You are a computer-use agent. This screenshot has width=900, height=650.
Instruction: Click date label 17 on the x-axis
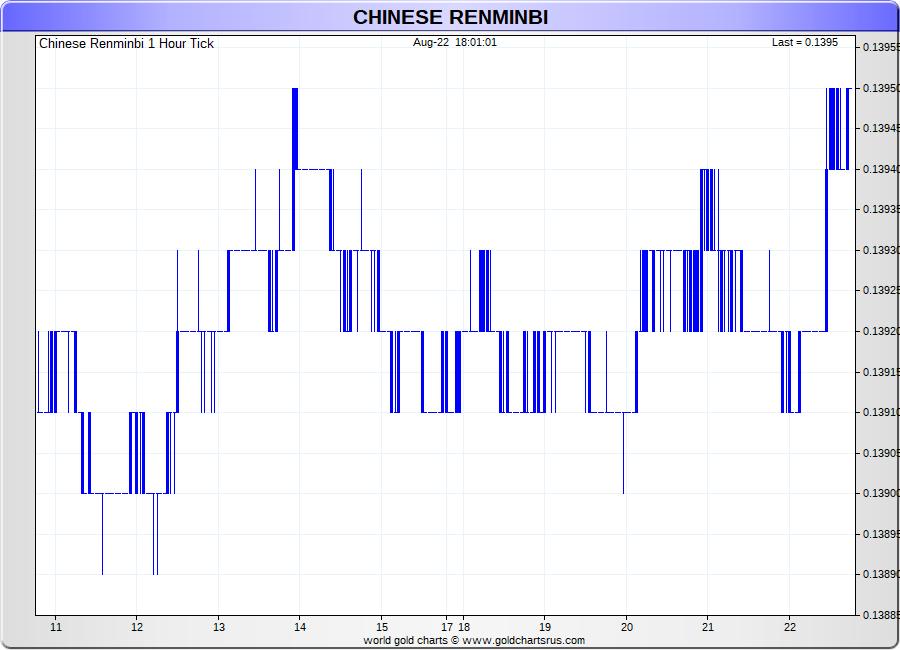point(447,627)
